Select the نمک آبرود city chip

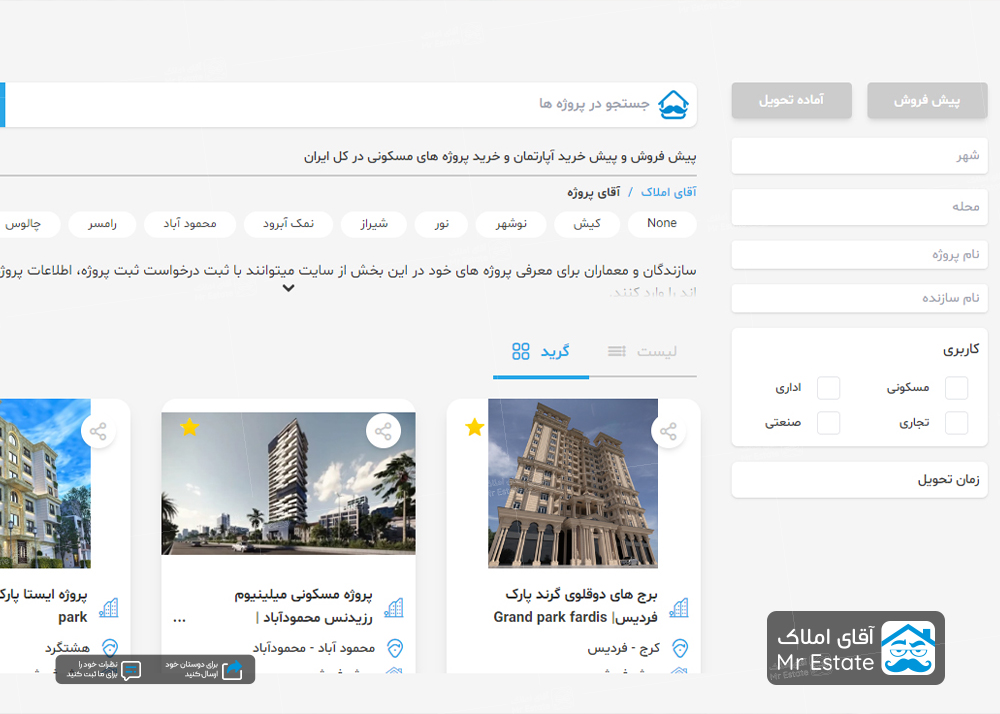(x=288, y=224)
